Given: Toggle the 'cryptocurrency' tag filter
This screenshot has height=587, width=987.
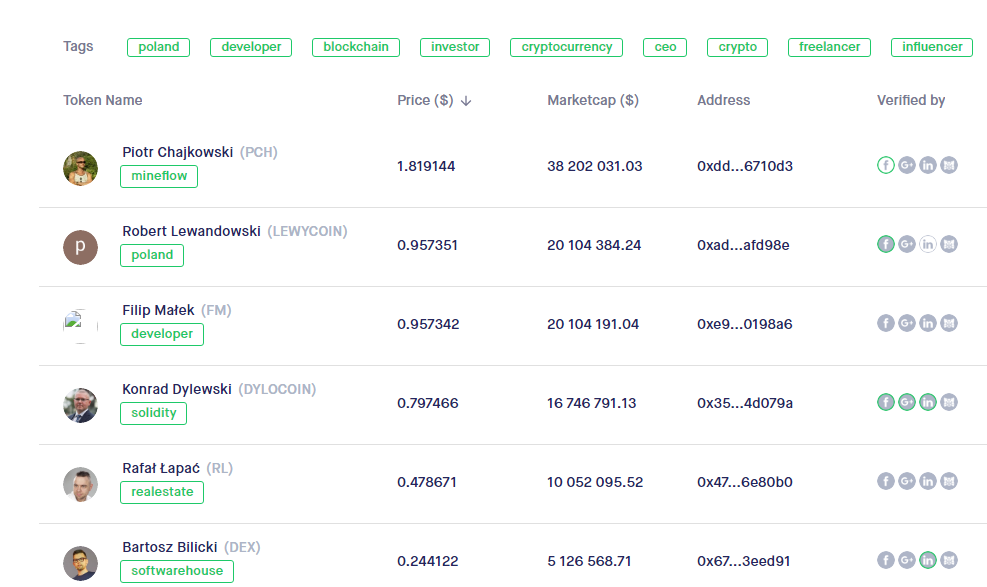Looking at the screenshot, I should (566, 47).
